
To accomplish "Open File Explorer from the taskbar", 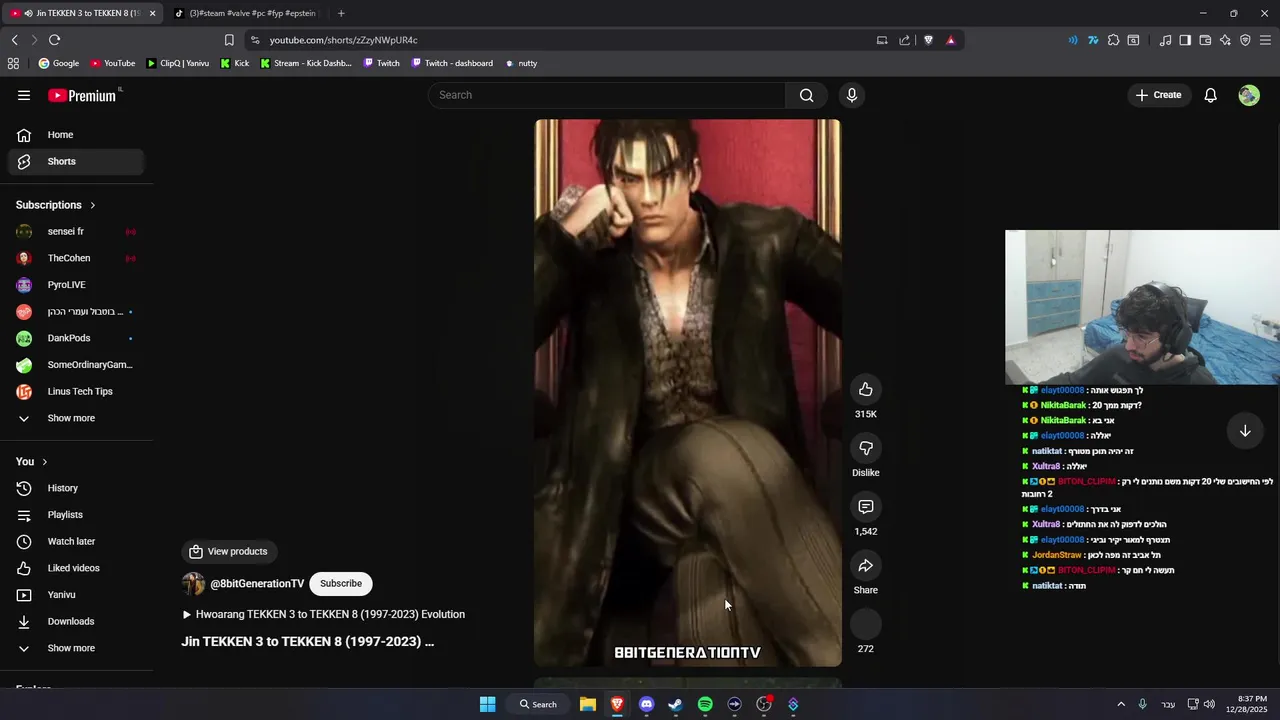I will pos(588,704).
